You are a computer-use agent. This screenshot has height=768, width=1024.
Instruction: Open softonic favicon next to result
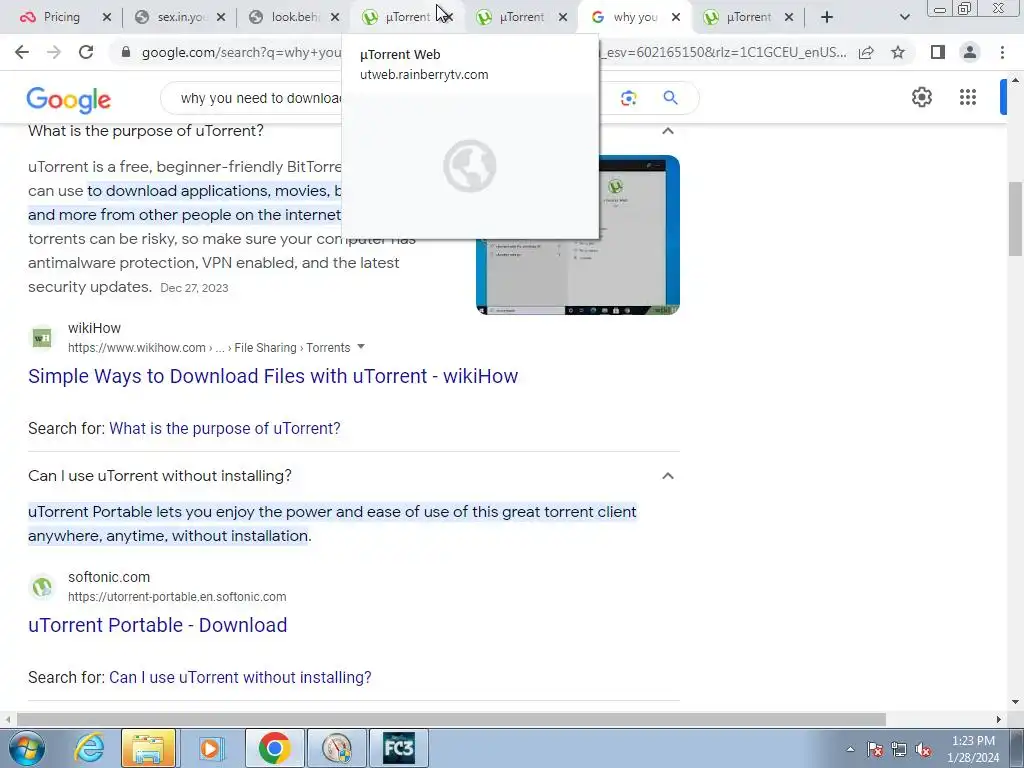pos(42,586)
